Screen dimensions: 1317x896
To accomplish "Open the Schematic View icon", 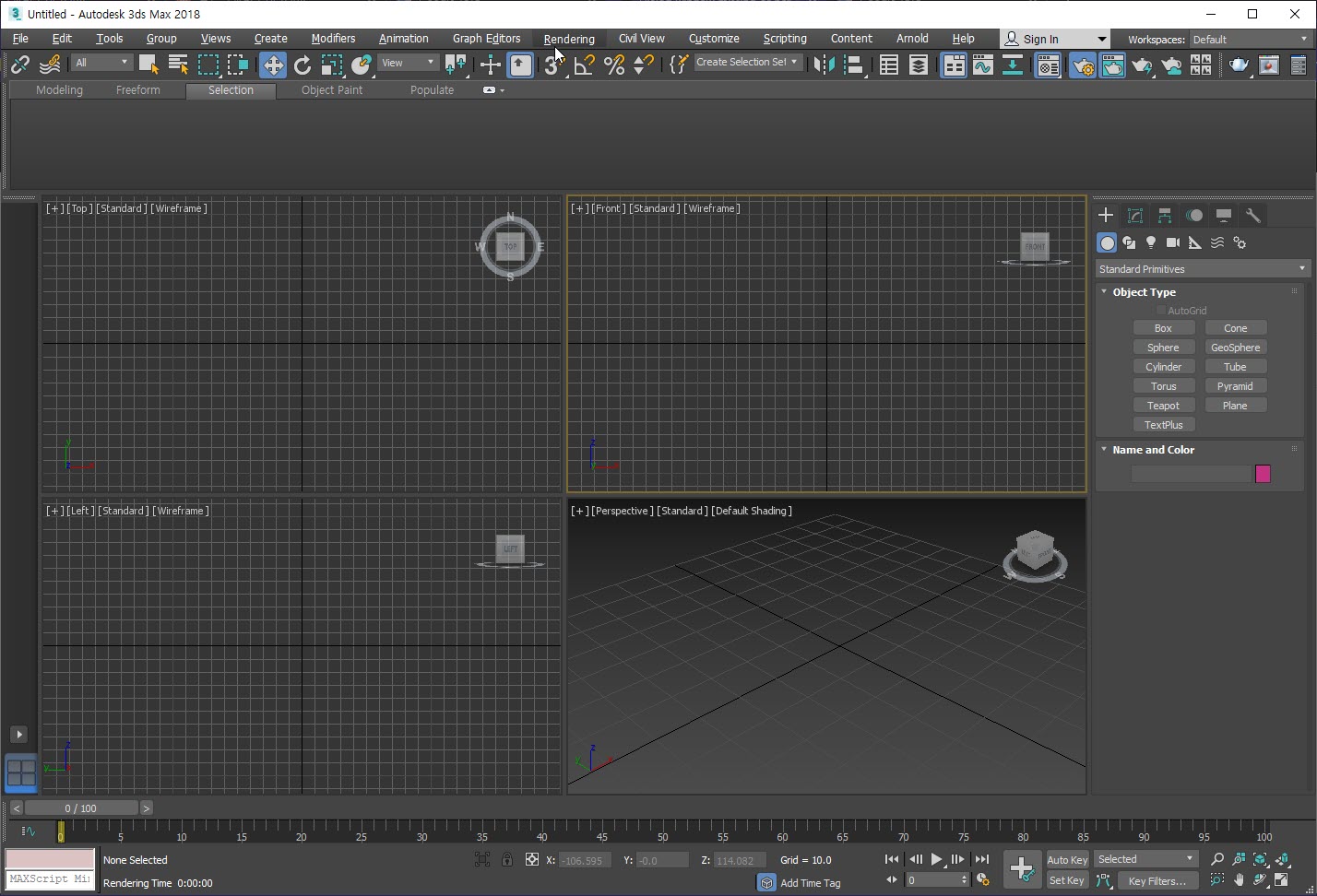I will click(x=1013, y=65).
